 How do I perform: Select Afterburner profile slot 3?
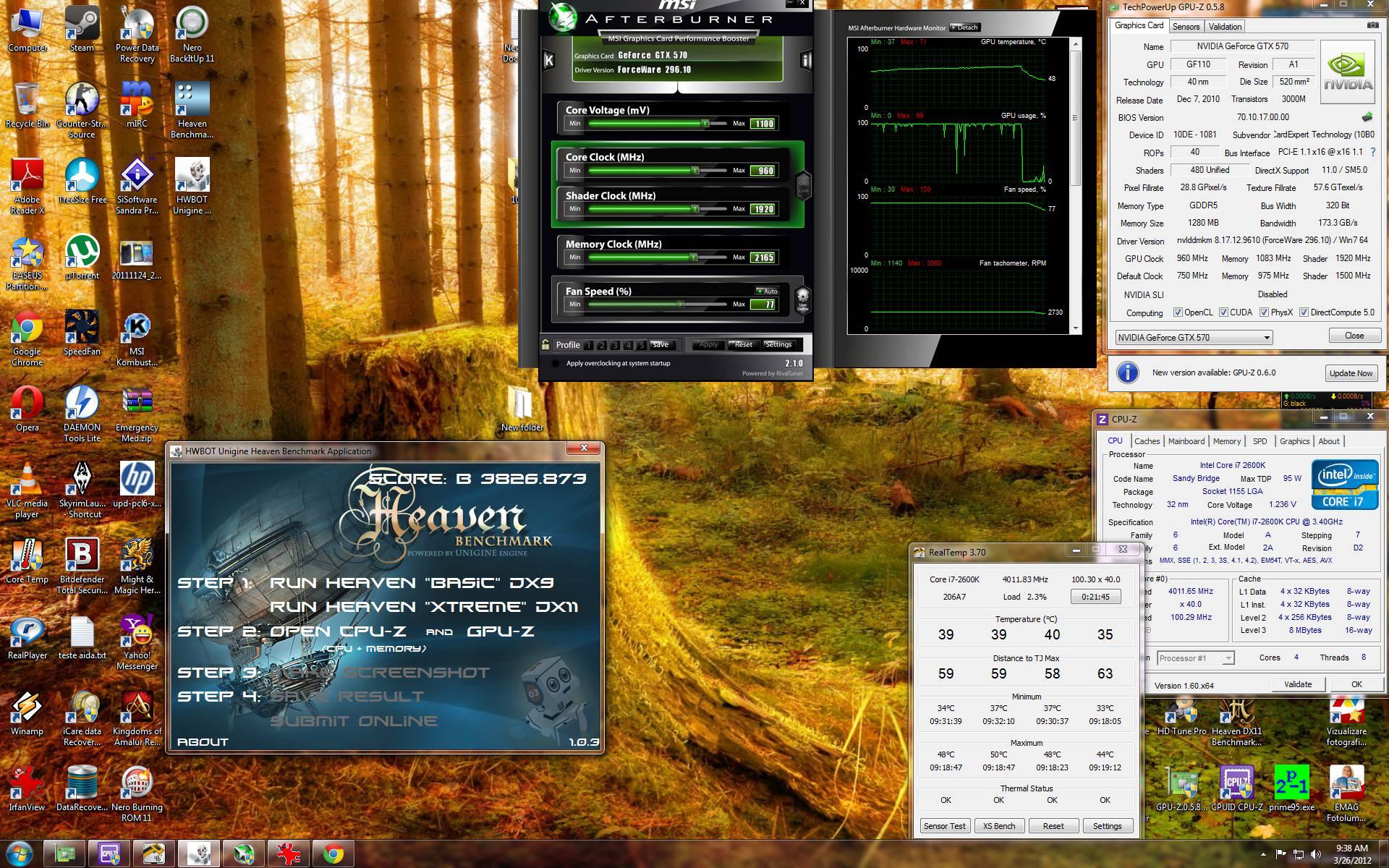point(615,345)
